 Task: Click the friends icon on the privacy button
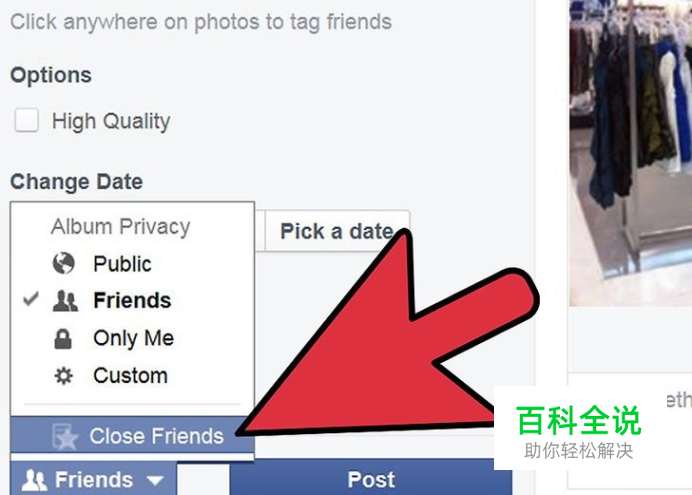point(34,480)
